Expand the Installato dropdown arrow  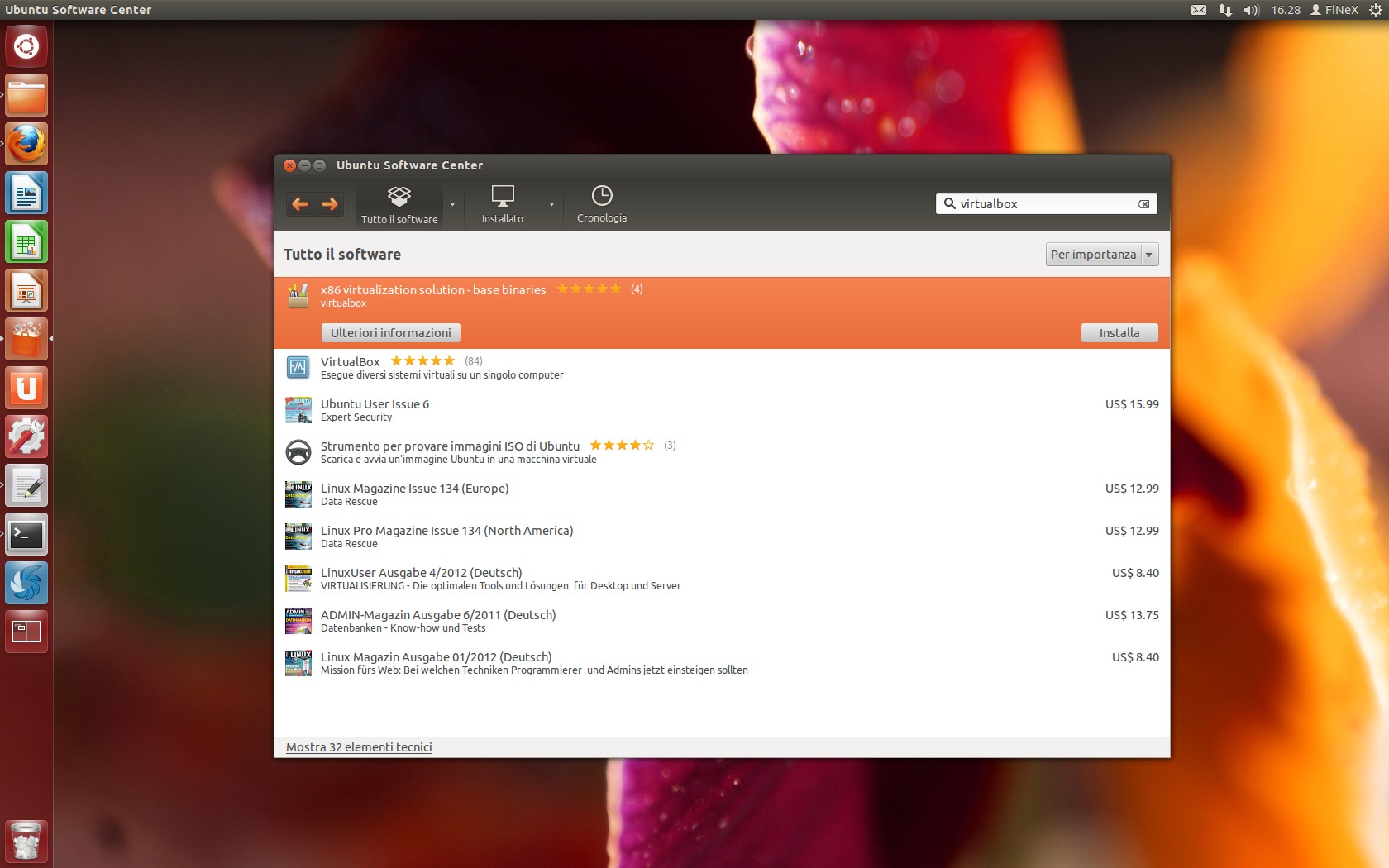551,204
